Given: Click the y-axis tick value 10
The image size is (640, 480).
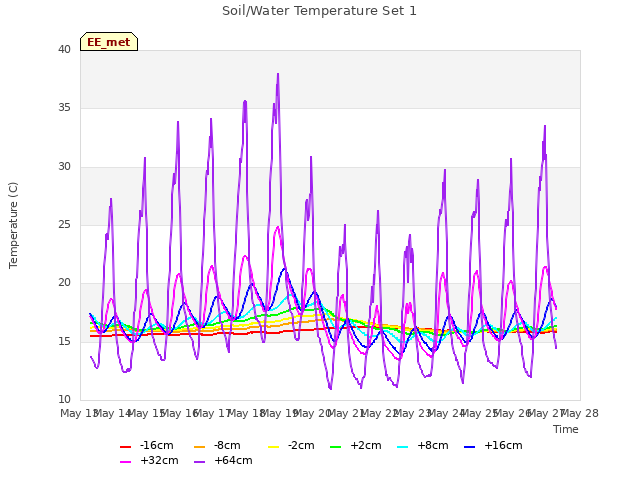Looking at the screenshot, I should (64, 399).
